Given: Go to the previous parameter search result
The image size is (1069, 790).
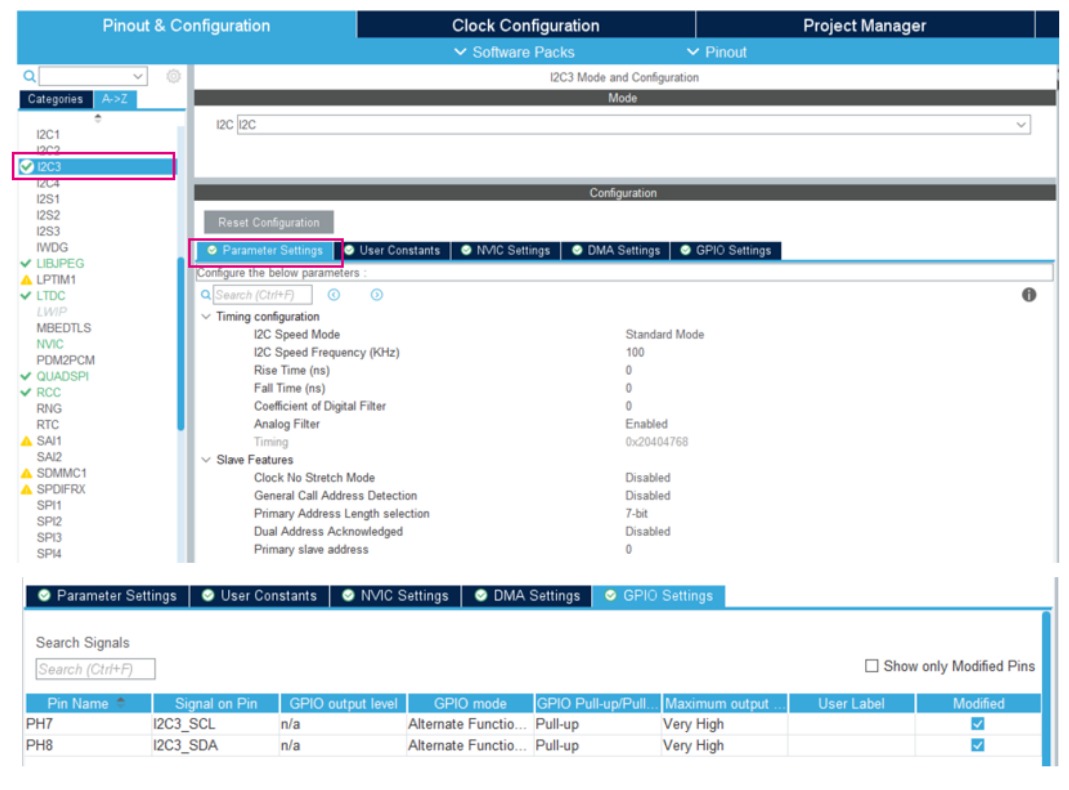Looking at the screenshot, I should tap(334, 294).
